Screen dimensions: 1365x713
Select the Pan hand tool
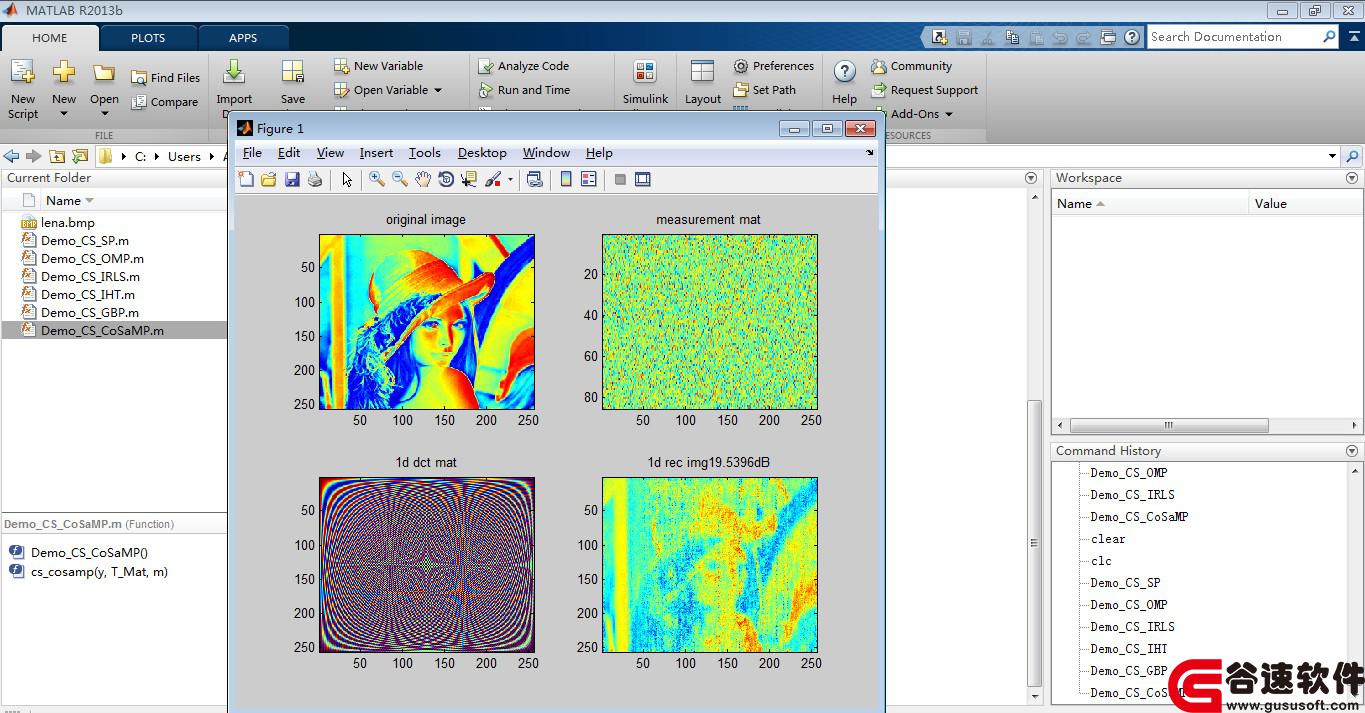tap(423, 179)
